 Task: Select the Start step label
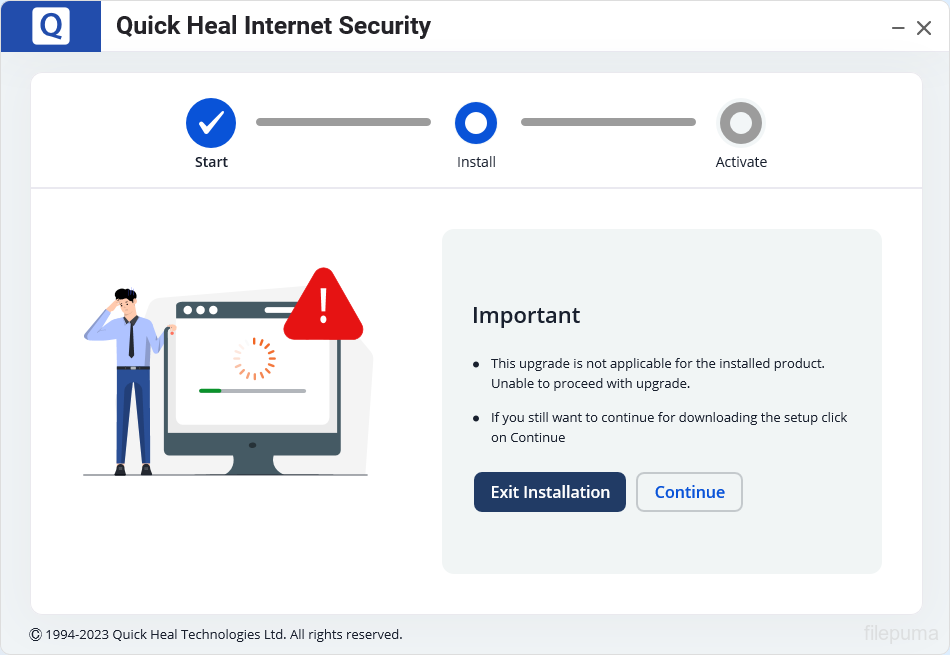click(211, 162)
